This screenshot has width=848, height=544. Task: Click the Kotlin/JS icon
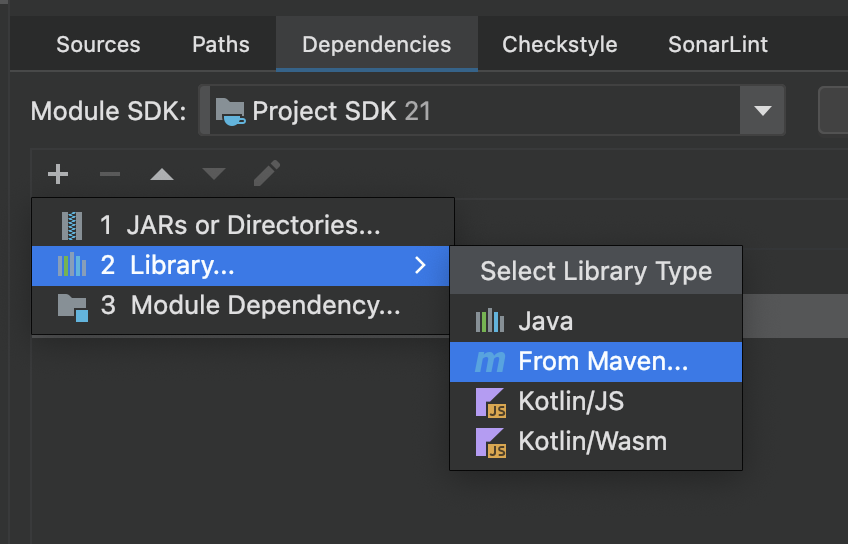pyautogui.click(x=490, y=402)
